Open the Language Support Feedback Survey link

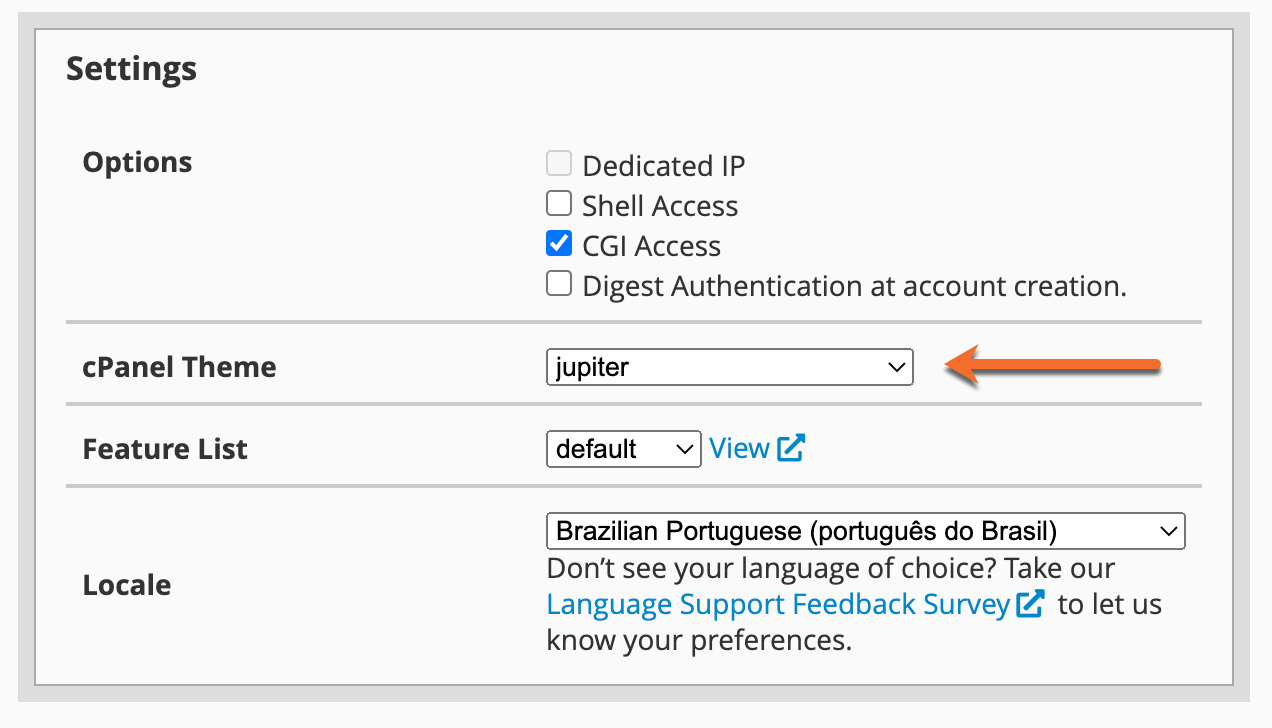tap(777, 605)
